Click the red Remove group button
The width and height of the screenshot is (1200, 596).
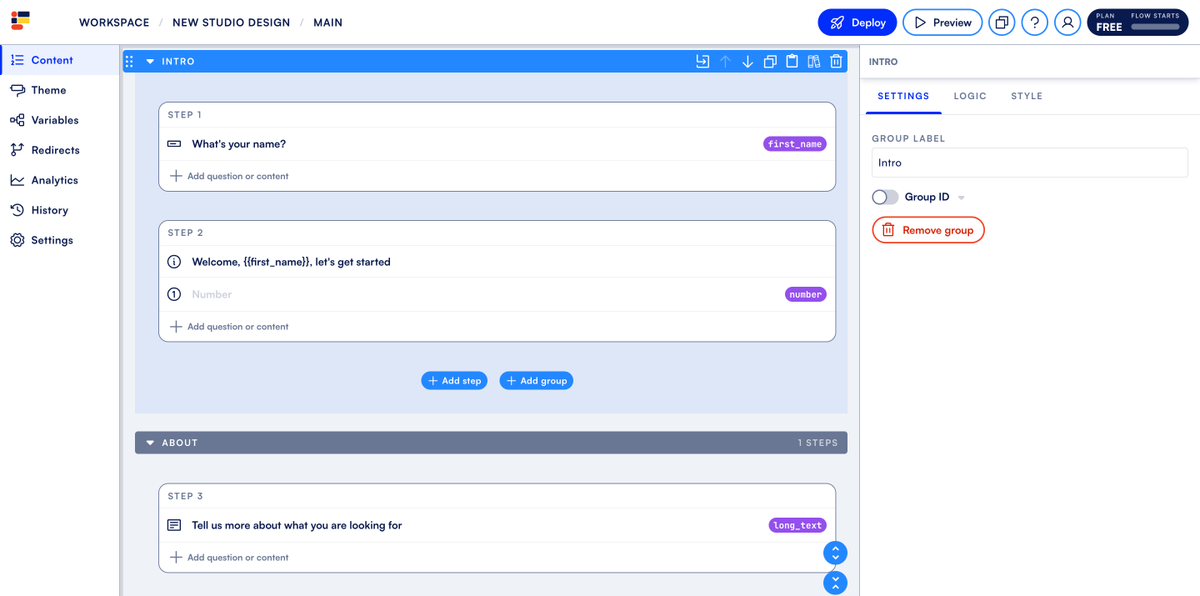pyautogui.click(x=928, y=230)
